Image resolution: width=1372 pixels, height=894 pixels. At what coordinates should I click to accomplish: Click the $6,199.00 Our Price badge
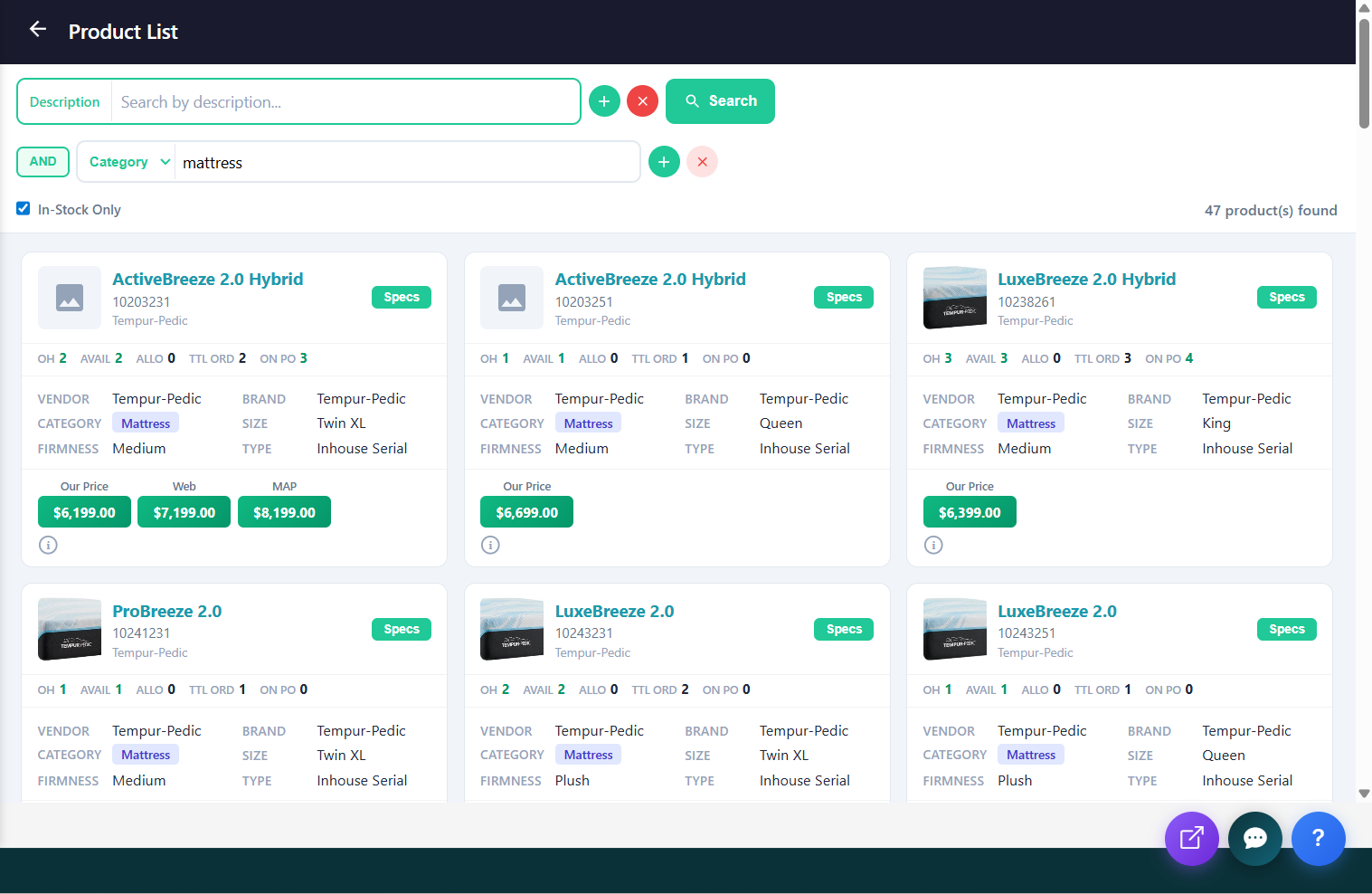84,512
